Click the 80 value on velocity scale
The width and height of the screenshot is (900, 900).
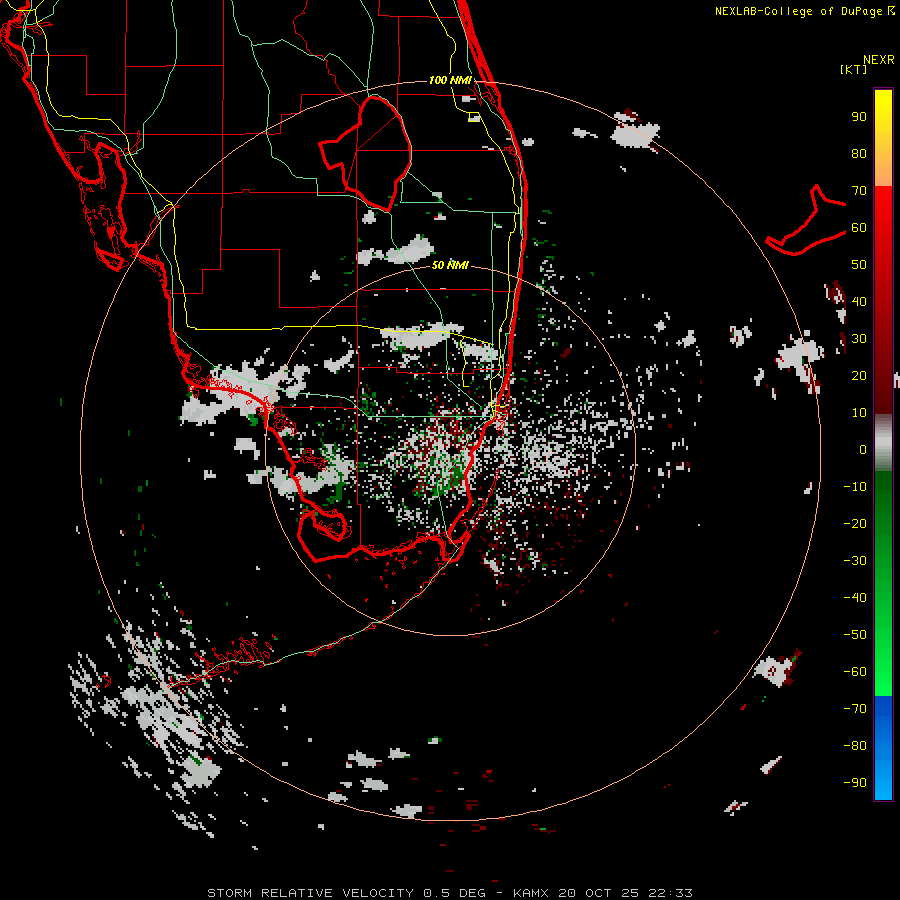click(859, 153)
